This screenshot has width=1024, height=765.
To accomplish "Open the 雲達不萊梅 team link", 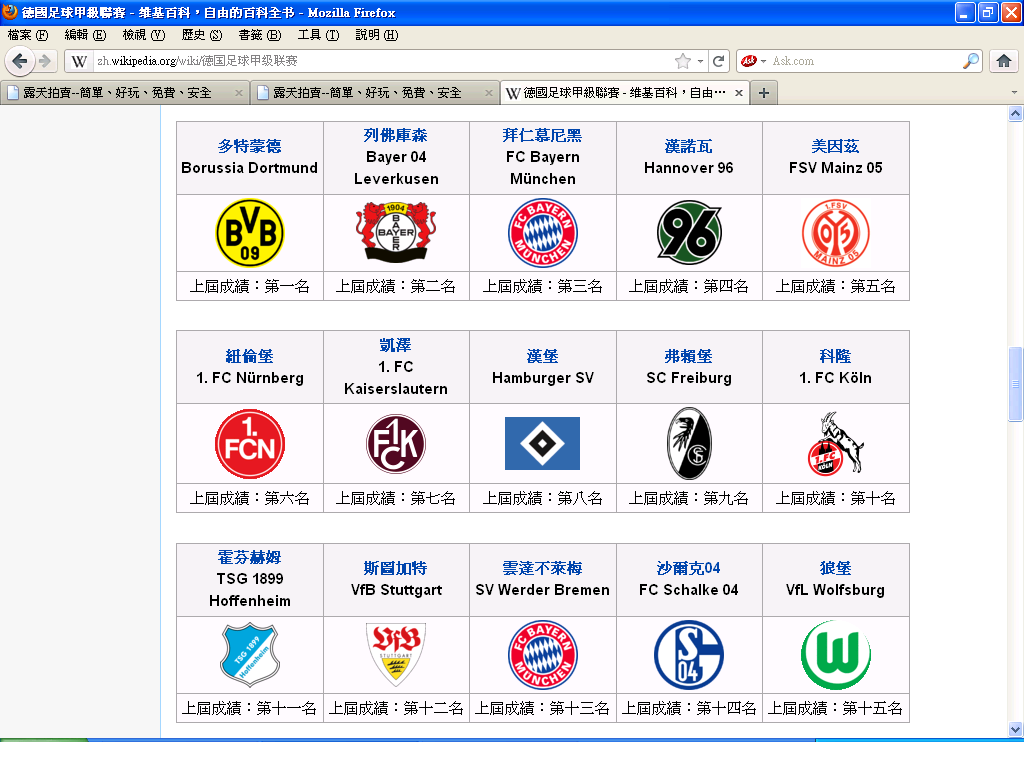I will tap(542, 568).
